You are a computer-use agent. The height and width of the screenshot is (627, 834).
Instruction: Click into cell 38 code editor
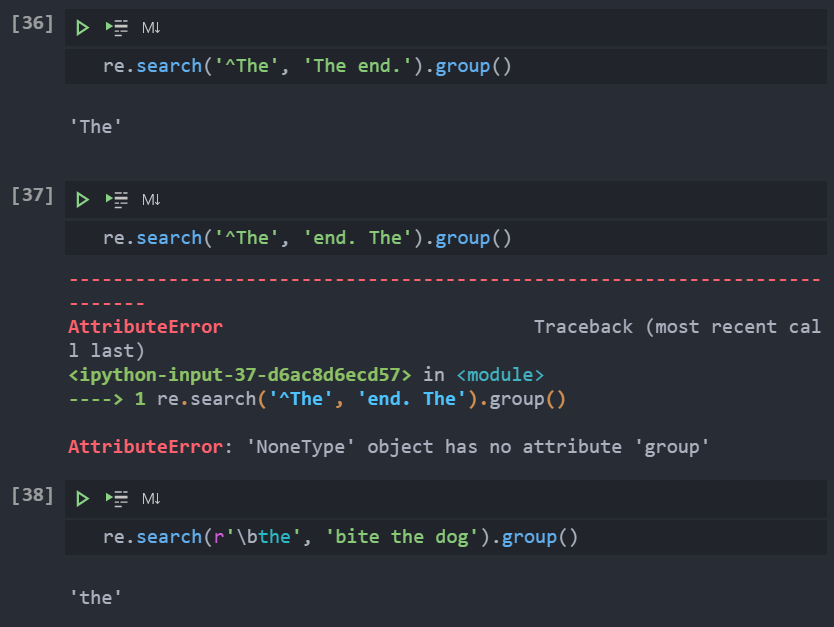coord(446,537)
